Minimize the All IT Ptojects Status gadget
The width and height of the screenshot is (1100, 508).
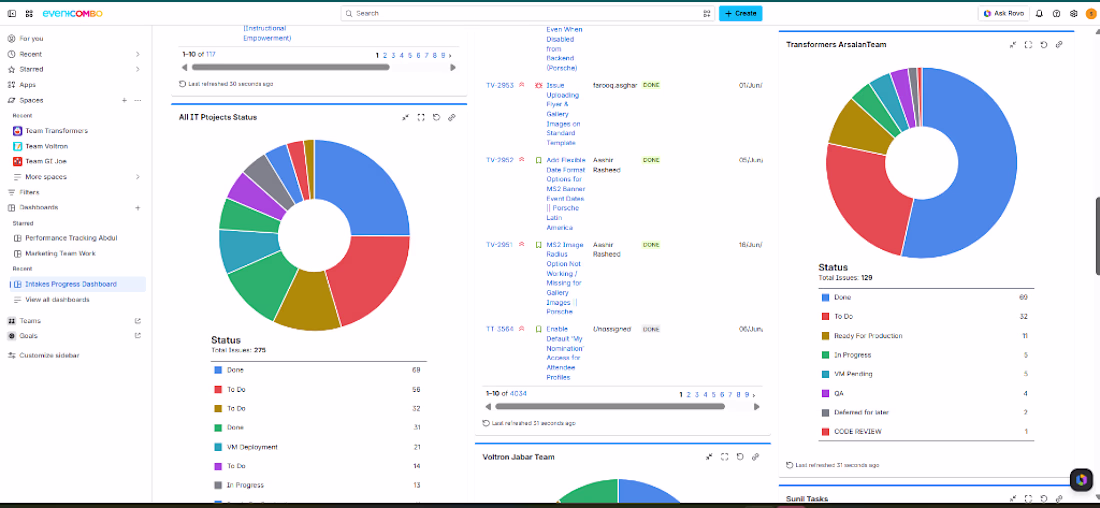(405, 117)
